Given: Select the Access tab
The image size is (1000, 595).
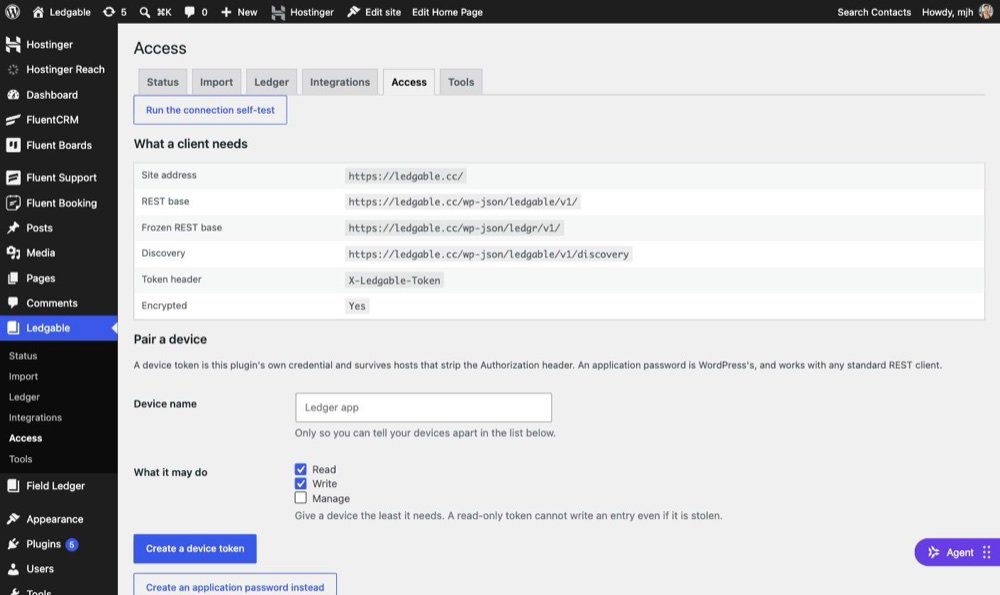Looking at the screenshot, I should tap(409, 82).
